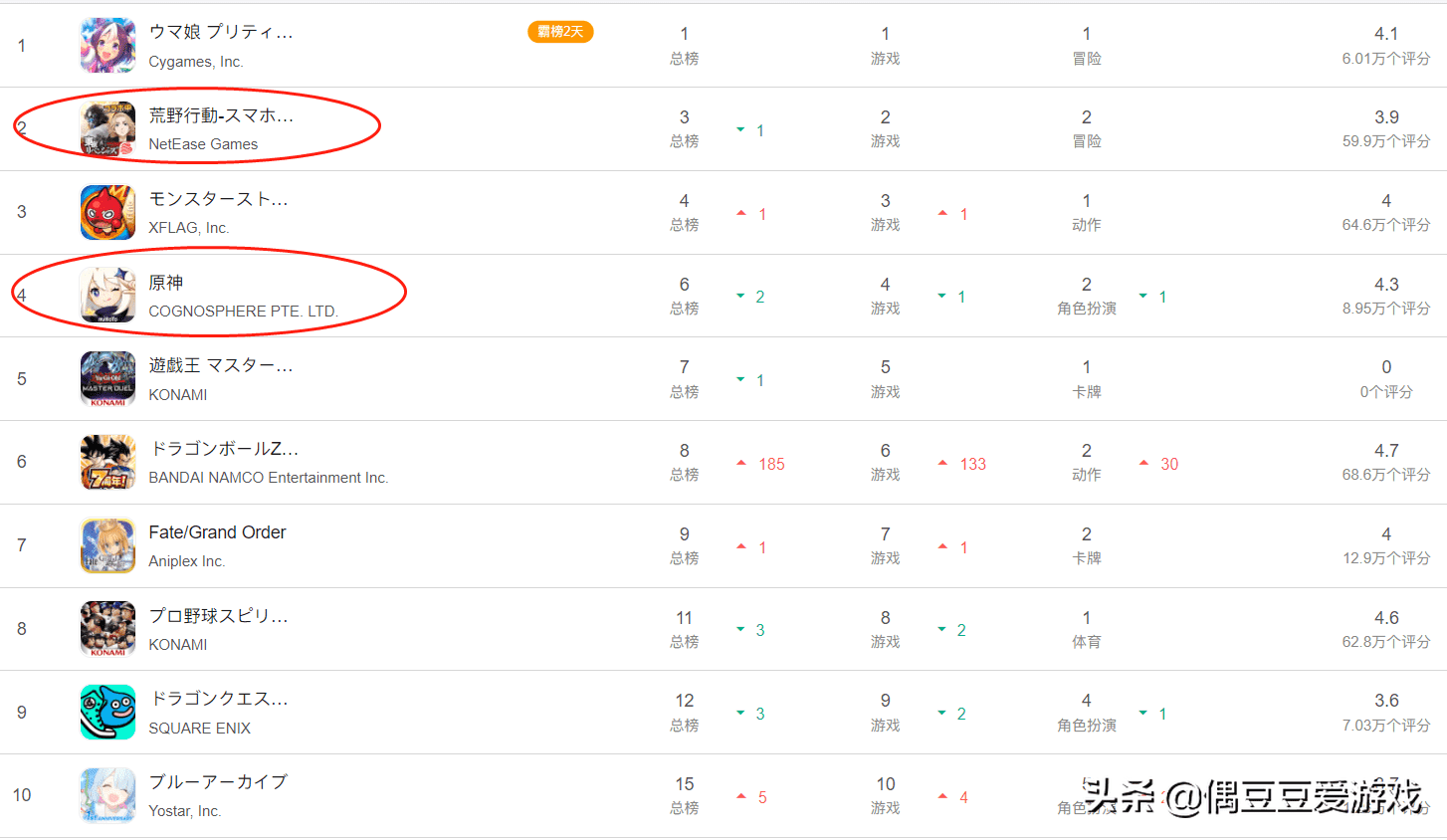1447x840 pixels.
Task: Open the モンスタースト… title link
Action: [x=219, y=199]
